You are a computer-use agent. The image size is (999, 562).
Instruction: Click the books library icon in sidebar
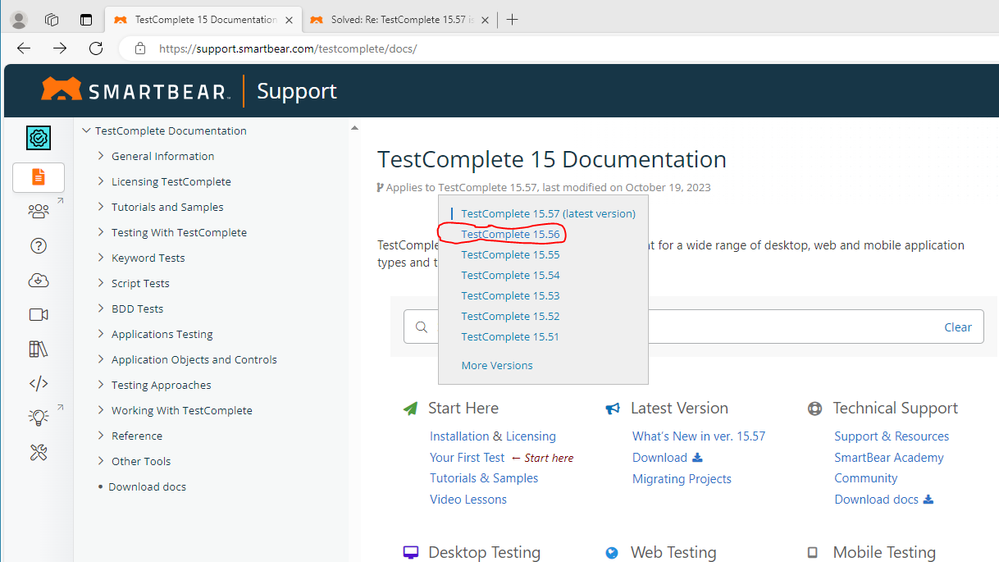pos(38,349)
